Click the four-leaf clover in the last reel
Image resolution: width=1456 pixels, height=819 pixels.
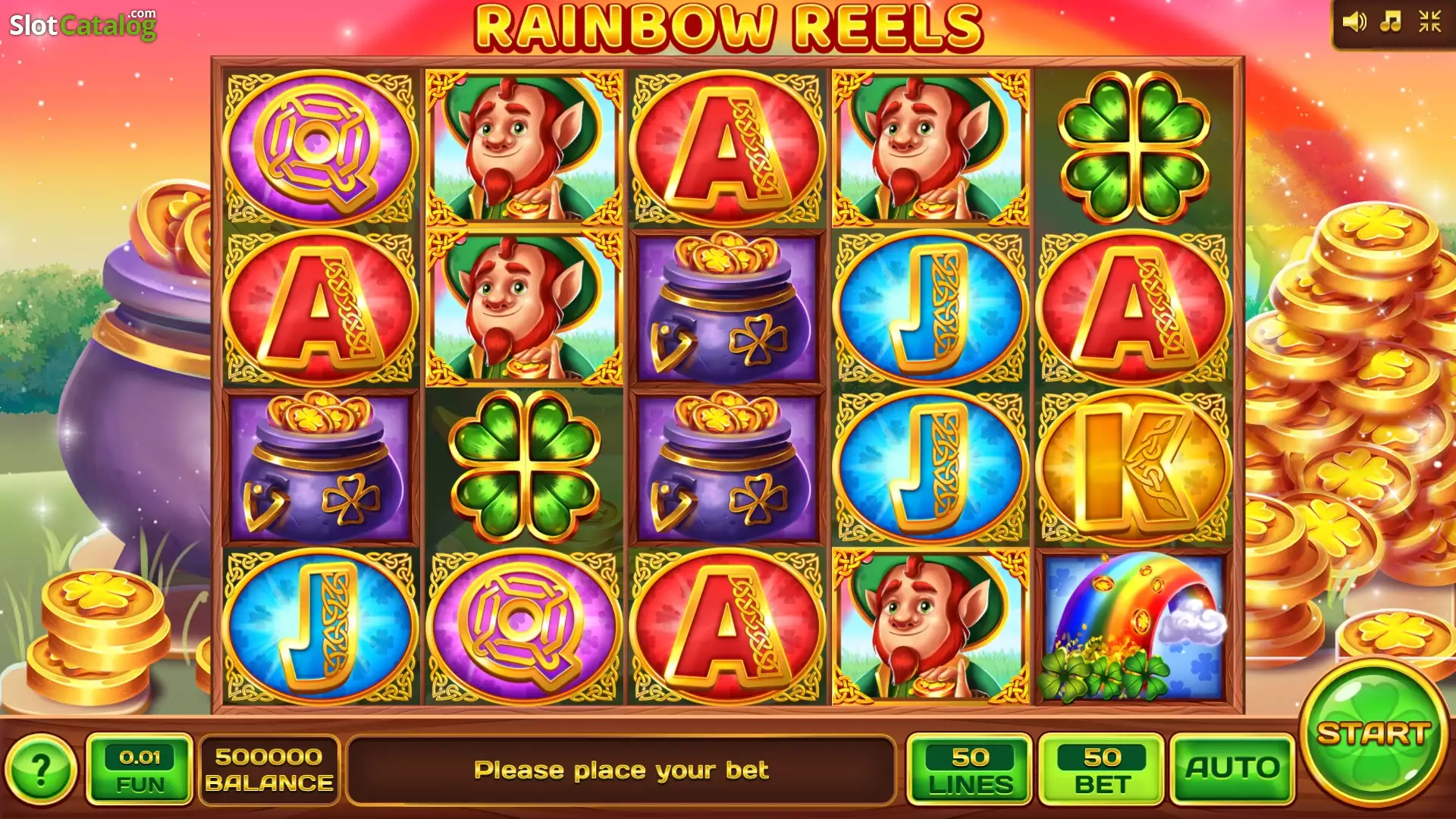[1134, 147]
